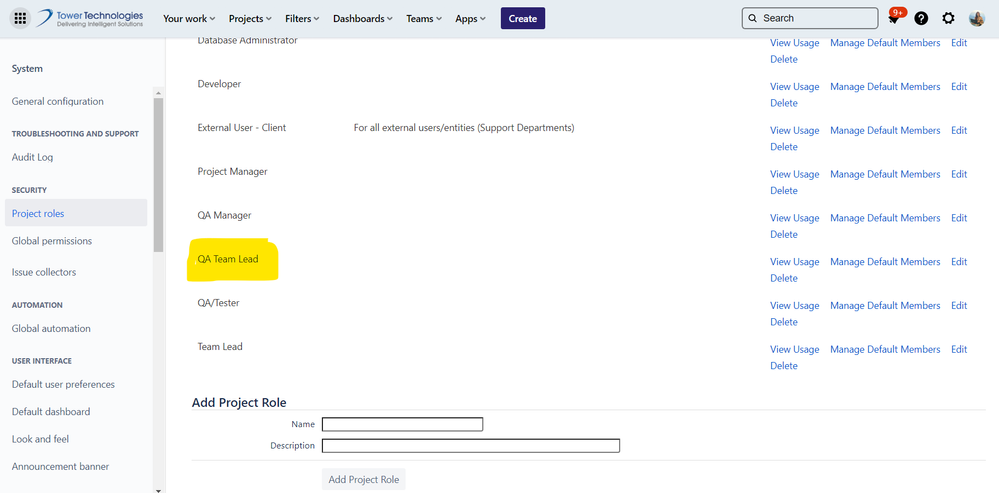999x493 pixels.
Task: Delete the Developer role
Action: coord(784,103)
